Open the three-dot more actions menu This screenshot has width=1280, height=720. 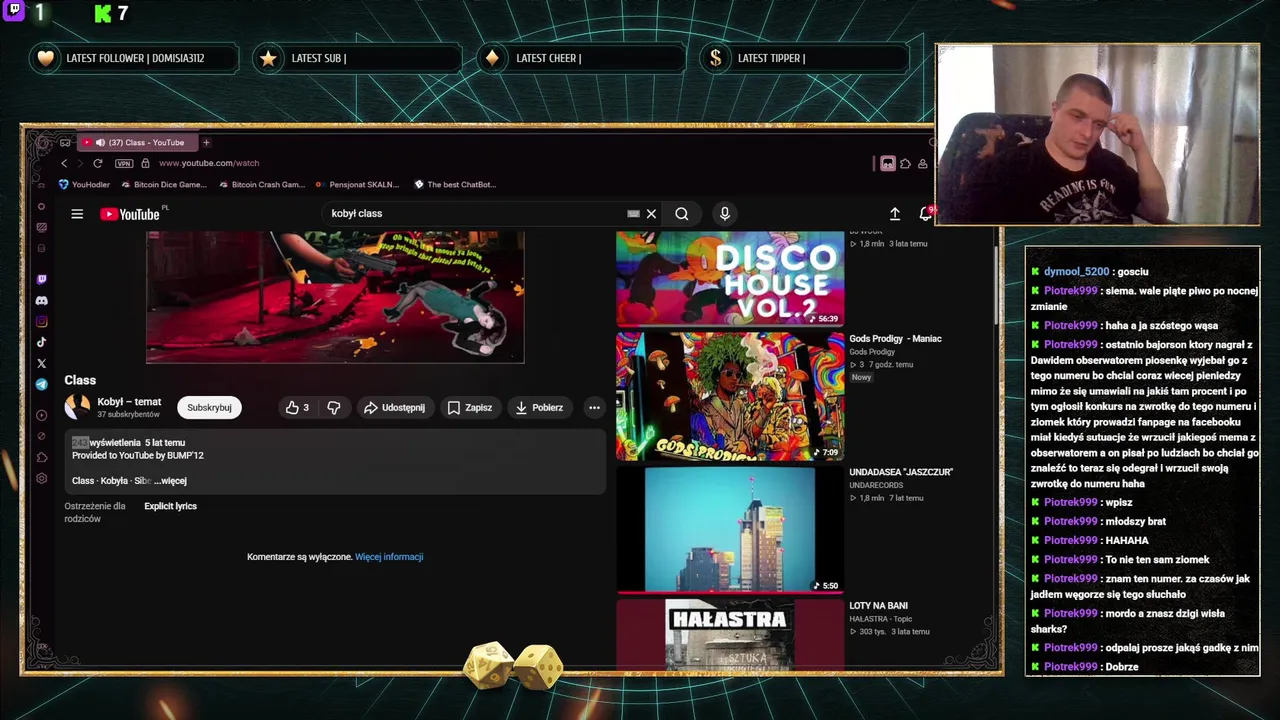594,407
